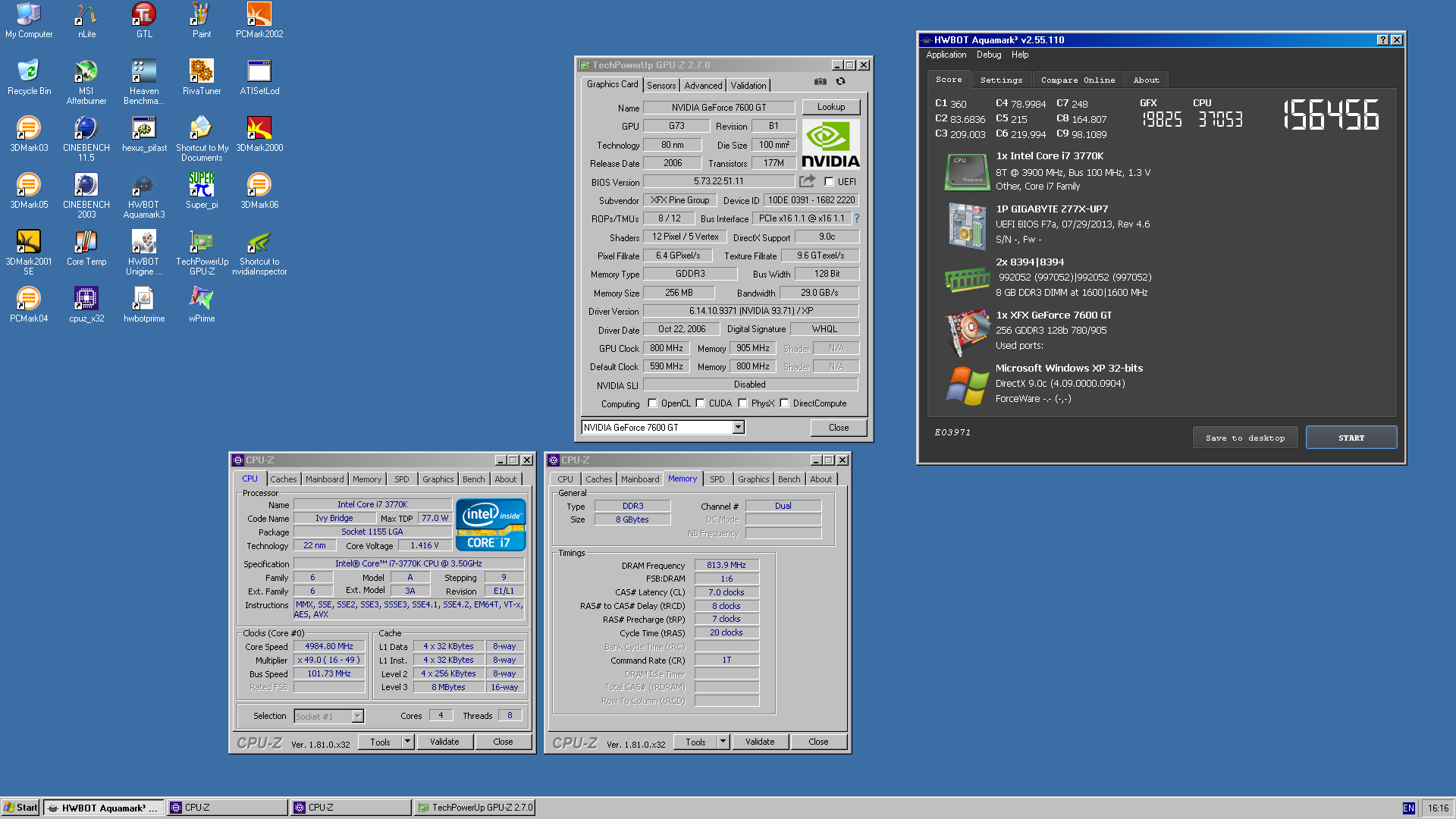The image size is (1456, 819).
Task: Open CINEBENCH 11.5 desktop shortcut
Action: click(x=86, y=139)
